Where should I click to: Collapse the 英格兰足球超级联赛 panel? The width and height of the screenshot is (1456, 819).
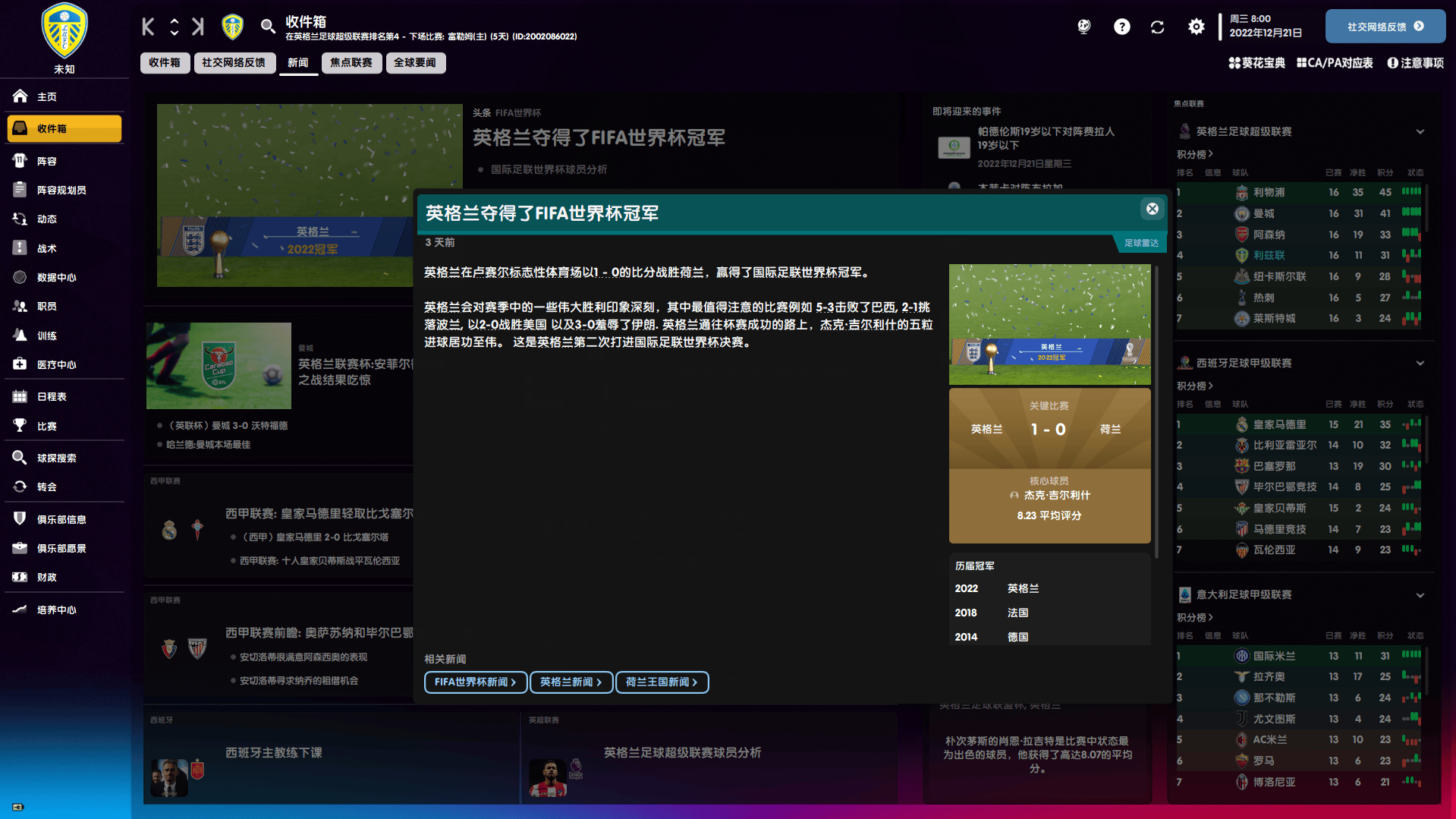[1420, 131]
